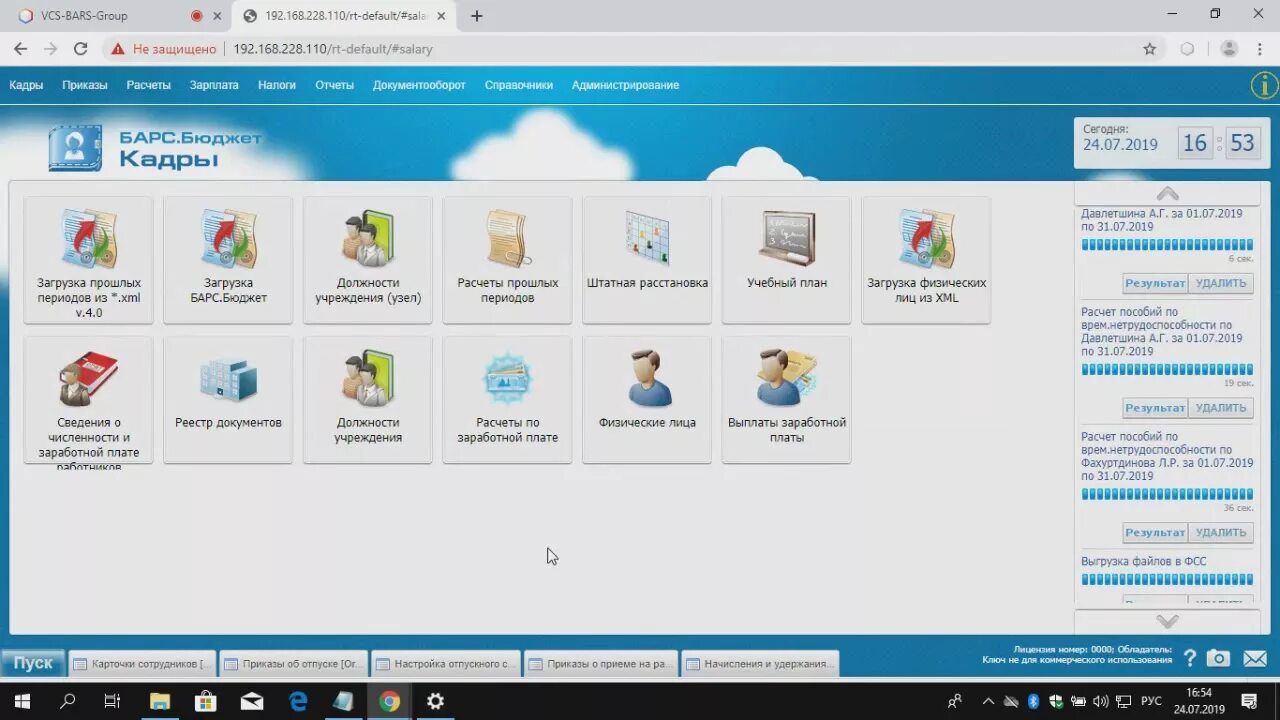Click the camera screenshot icon in bottom bar
This screenshot has width=1280, height=720.
coord(1218,658)
